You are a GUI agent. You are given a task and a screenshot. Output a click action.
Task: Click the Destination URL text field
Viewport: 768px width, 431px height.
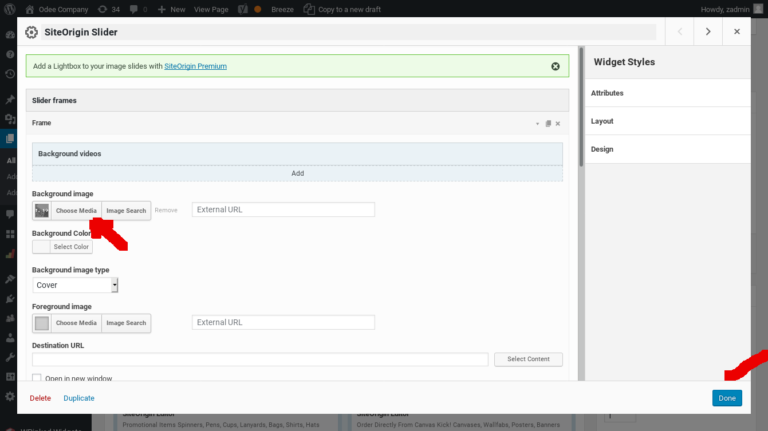coord(260,359)
